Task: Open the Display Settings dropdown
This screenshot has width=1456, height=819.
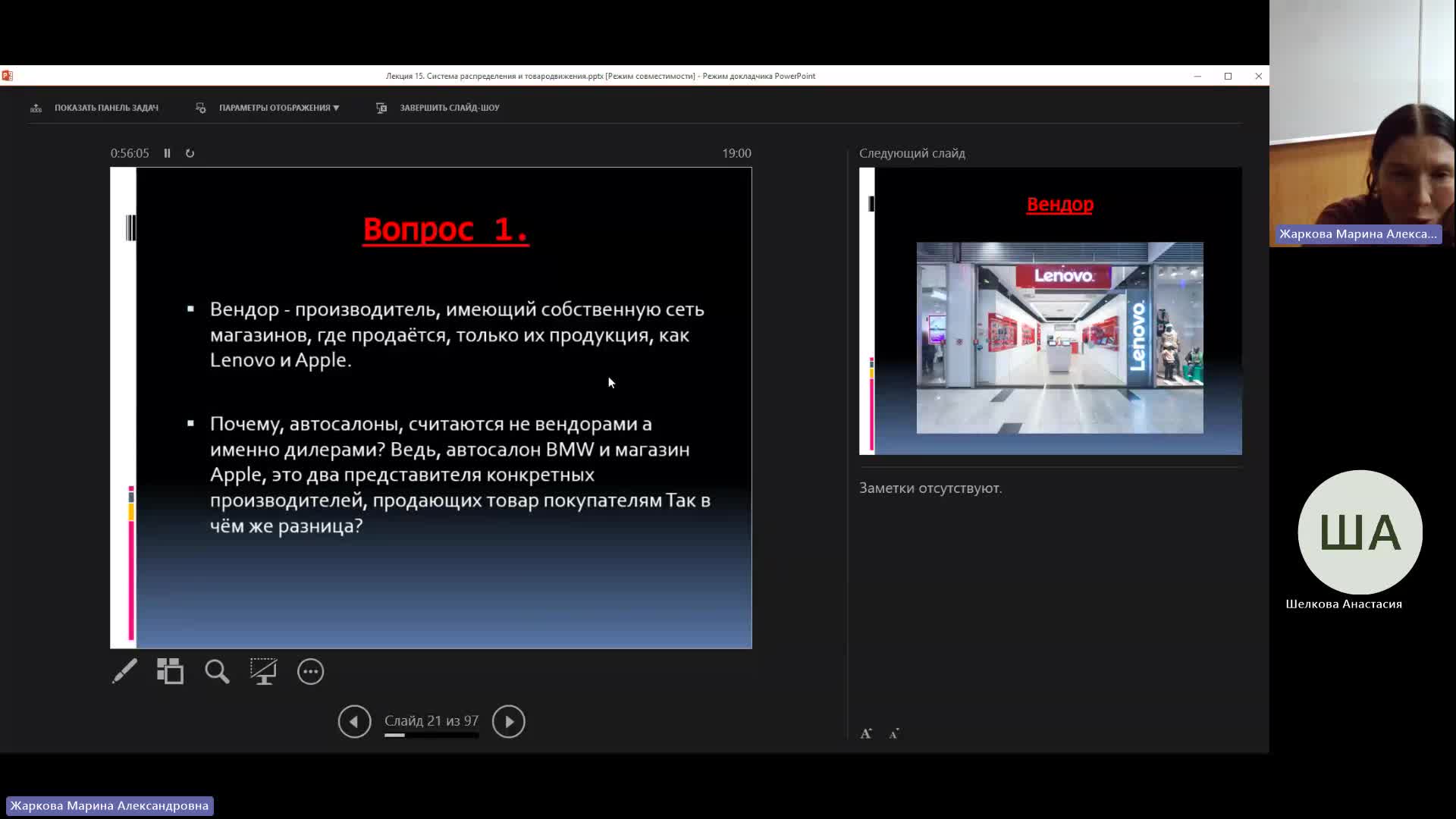Action: 267,108
